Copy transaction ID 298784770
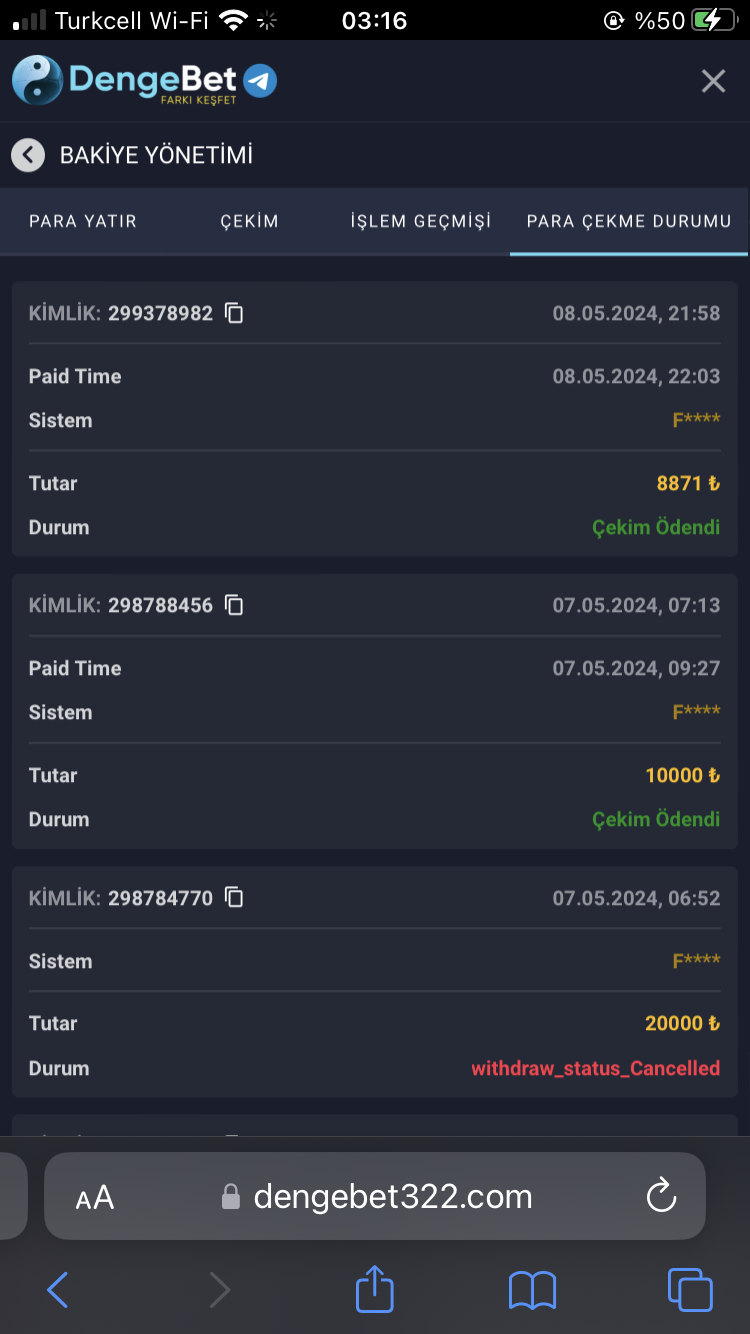 coord(234,898)
